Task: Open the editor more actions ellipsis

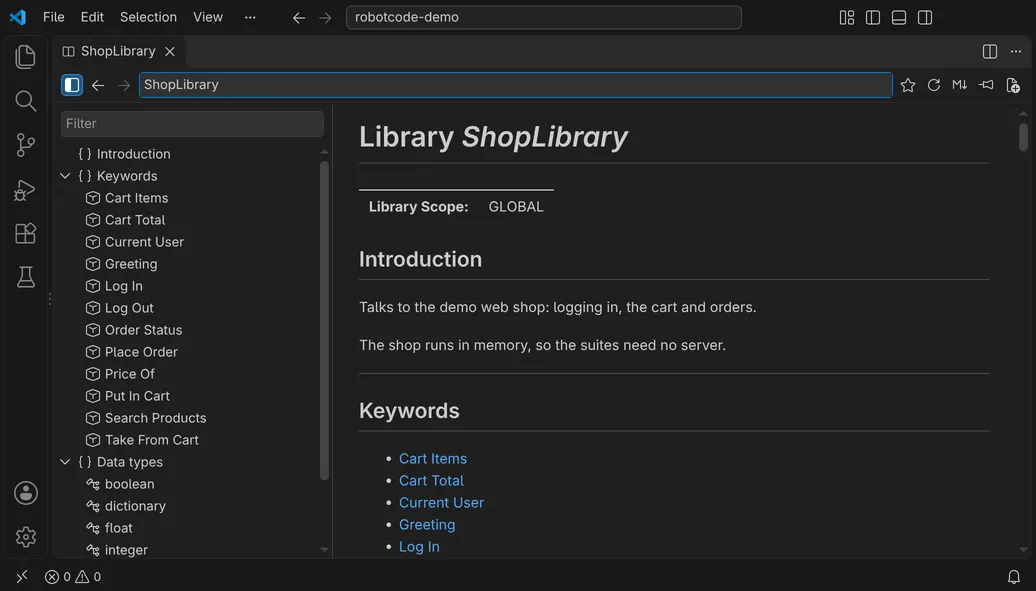Action: pos(1016,52)
